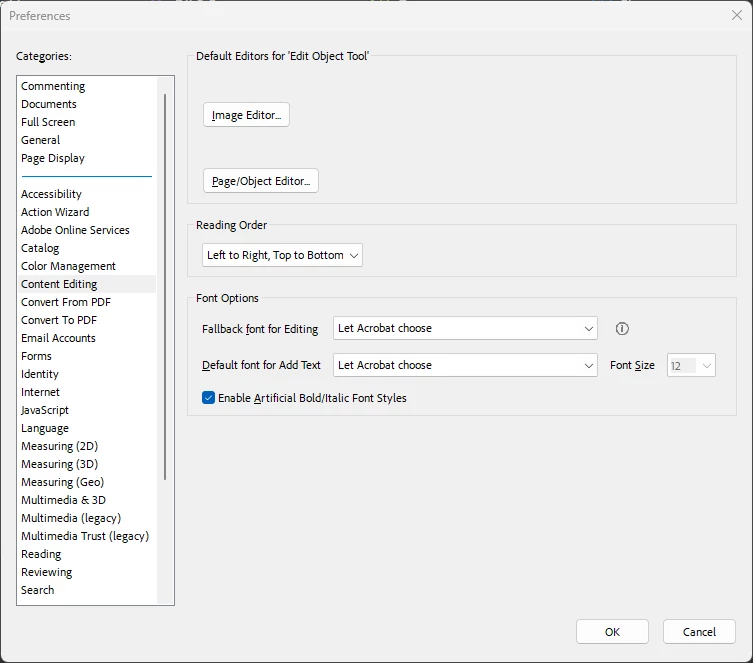Select the Content Editing category
Viewport: 753px width, 663px height.
point(87,284)
